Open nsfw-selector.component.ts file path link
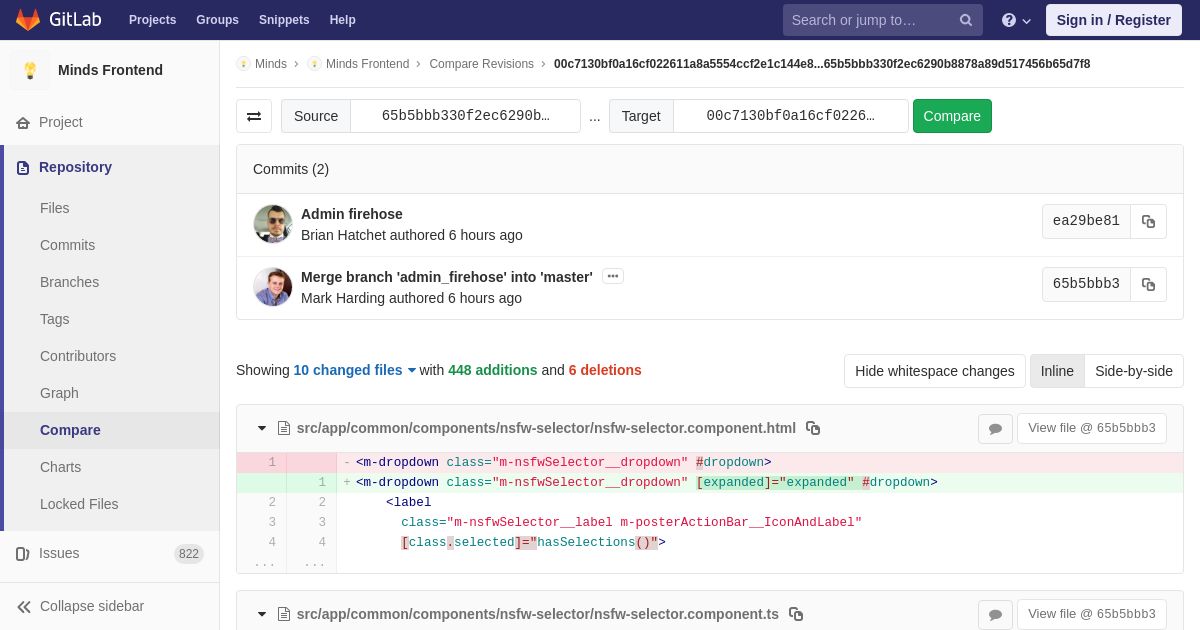The width and height of the screenshot is (1200, 630). tap(538, 614)
